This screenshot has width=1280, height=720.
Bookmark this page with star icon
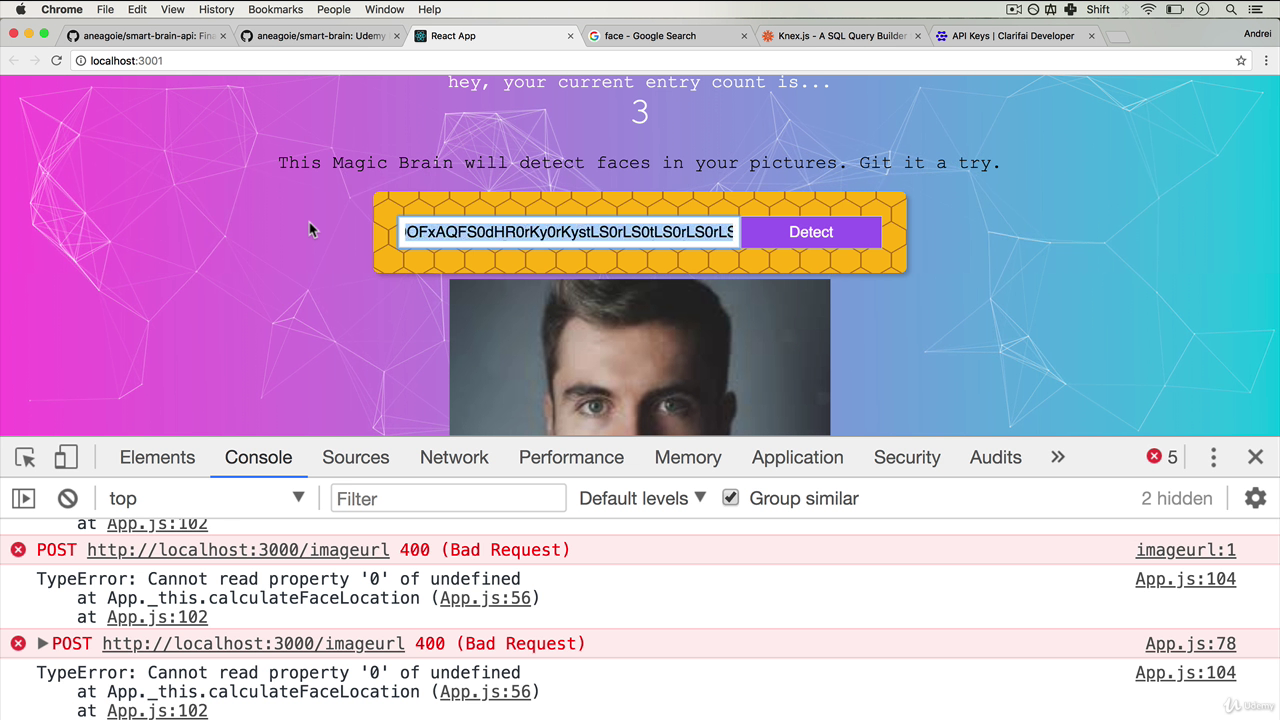click(x=1241, y=61)
